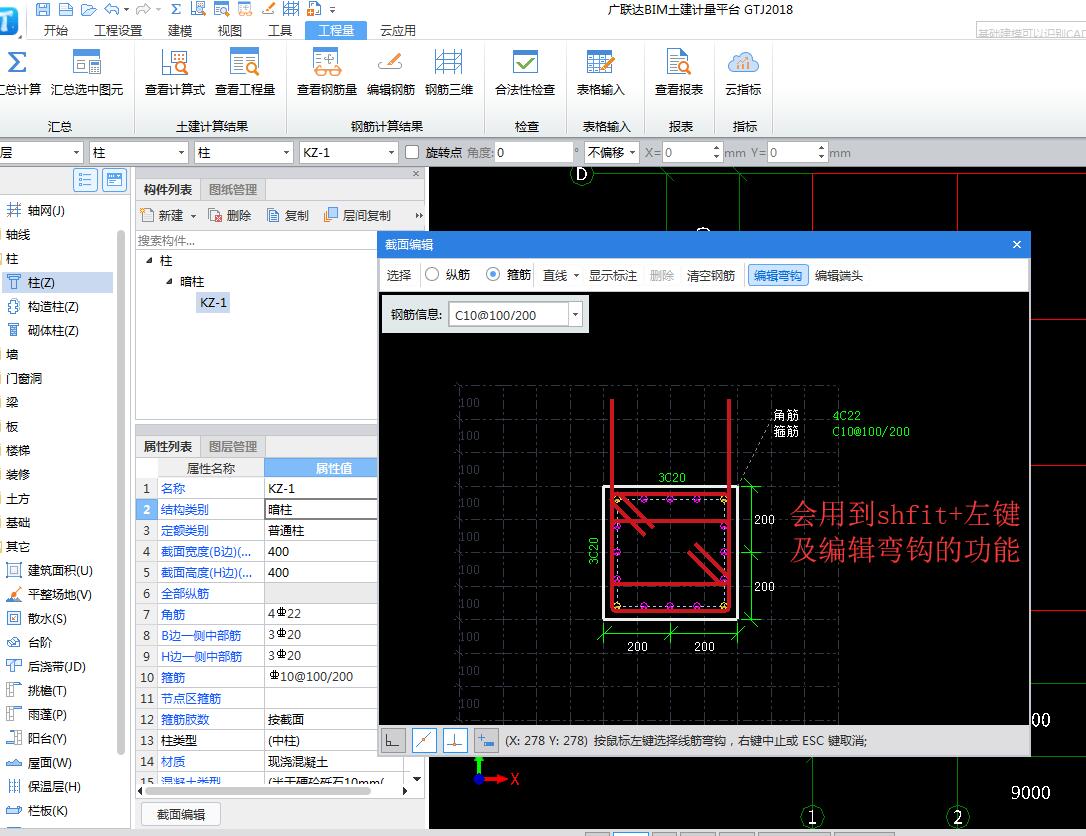Screen dimensions: 1086x836
Task: Expand the 新建 dropdown arrow
Action: click(x=193, y=216)
